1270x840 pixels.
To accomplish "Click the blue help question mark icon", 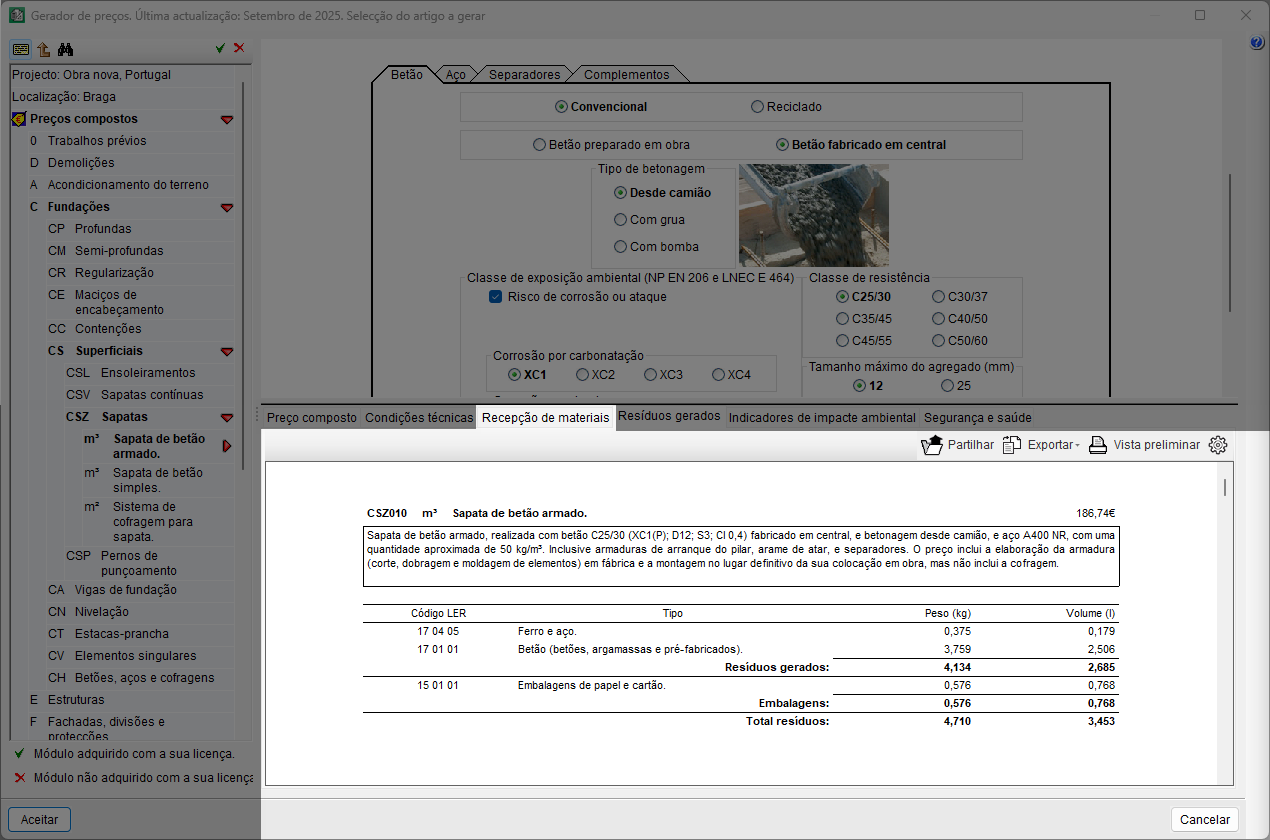I will pyautogui.click(x=1257, y=43).
